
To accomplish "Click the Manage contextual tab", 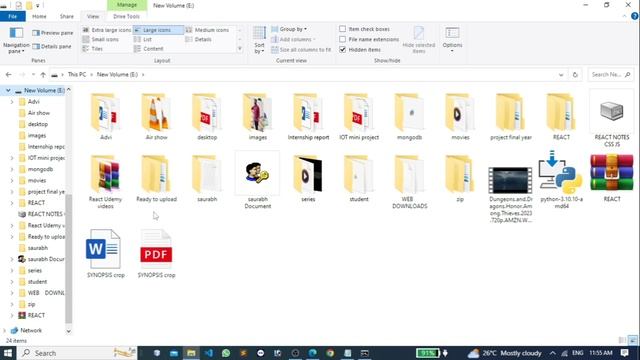I will (127, 5).
